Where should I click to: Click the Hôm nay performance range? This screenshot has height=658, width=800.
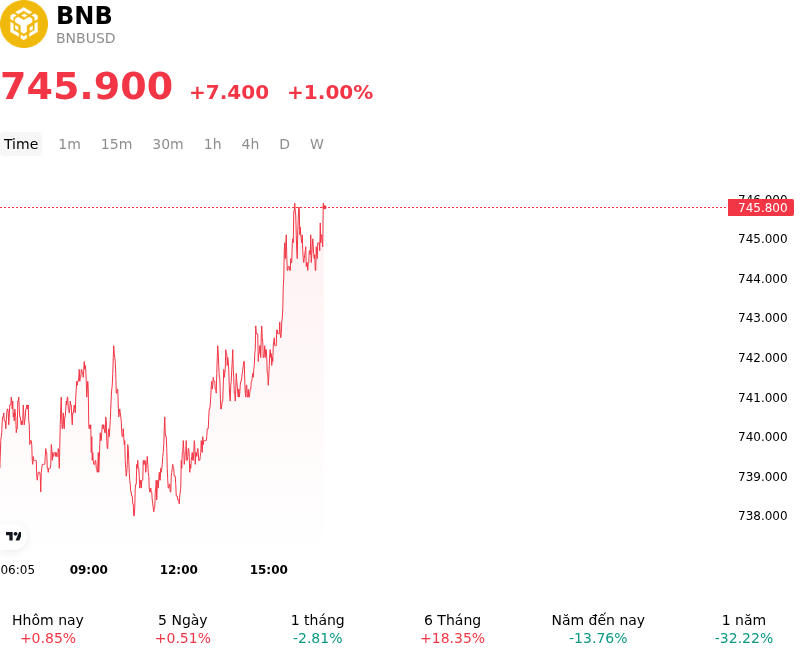[x=48, y=629]
